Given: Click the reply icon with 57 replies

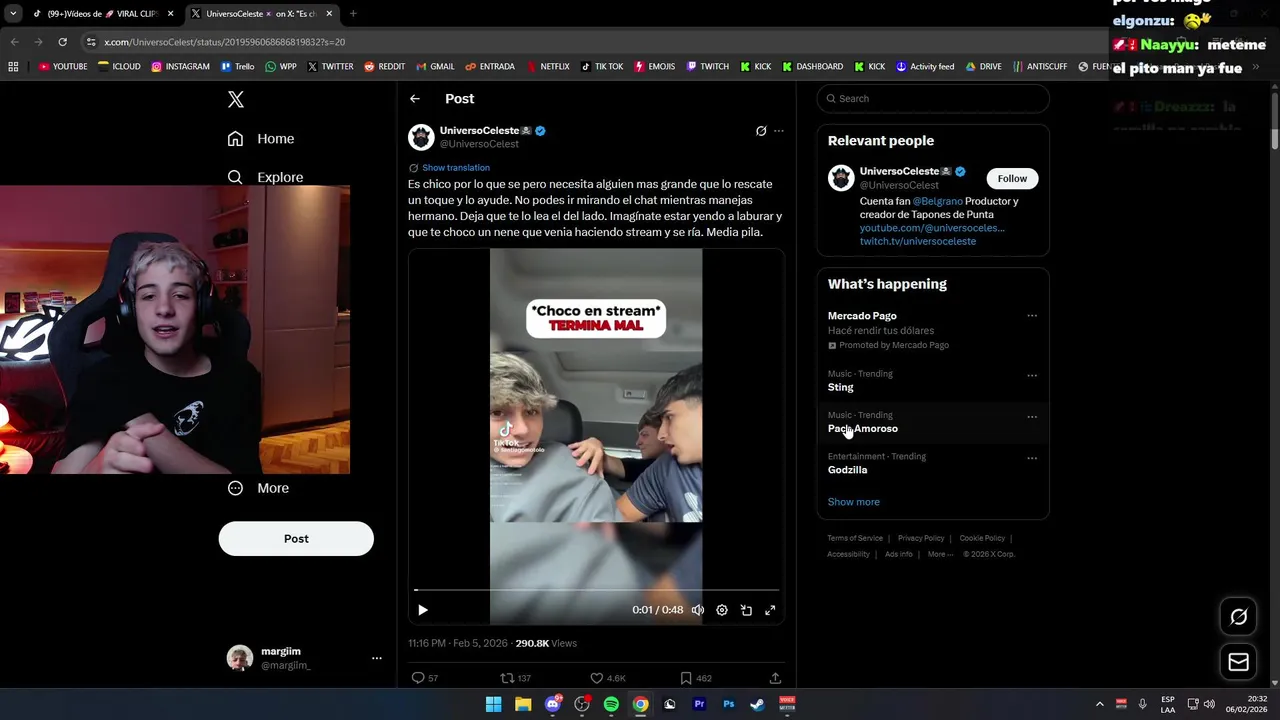Looking at the screenshot, I should (x=419, y=678).
